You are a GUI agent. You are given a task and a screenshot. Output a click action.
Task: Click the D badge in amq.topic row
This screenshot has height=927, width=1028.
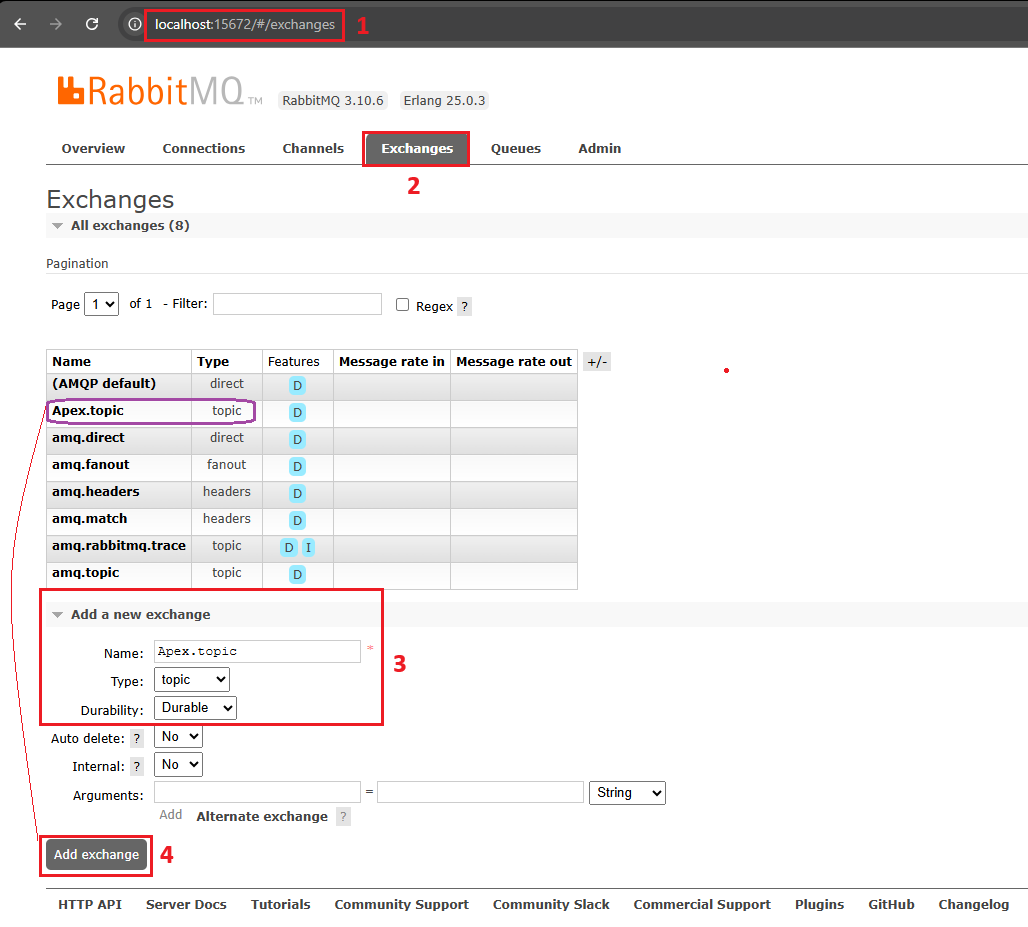pyautogui.click(x=297, y=574)
